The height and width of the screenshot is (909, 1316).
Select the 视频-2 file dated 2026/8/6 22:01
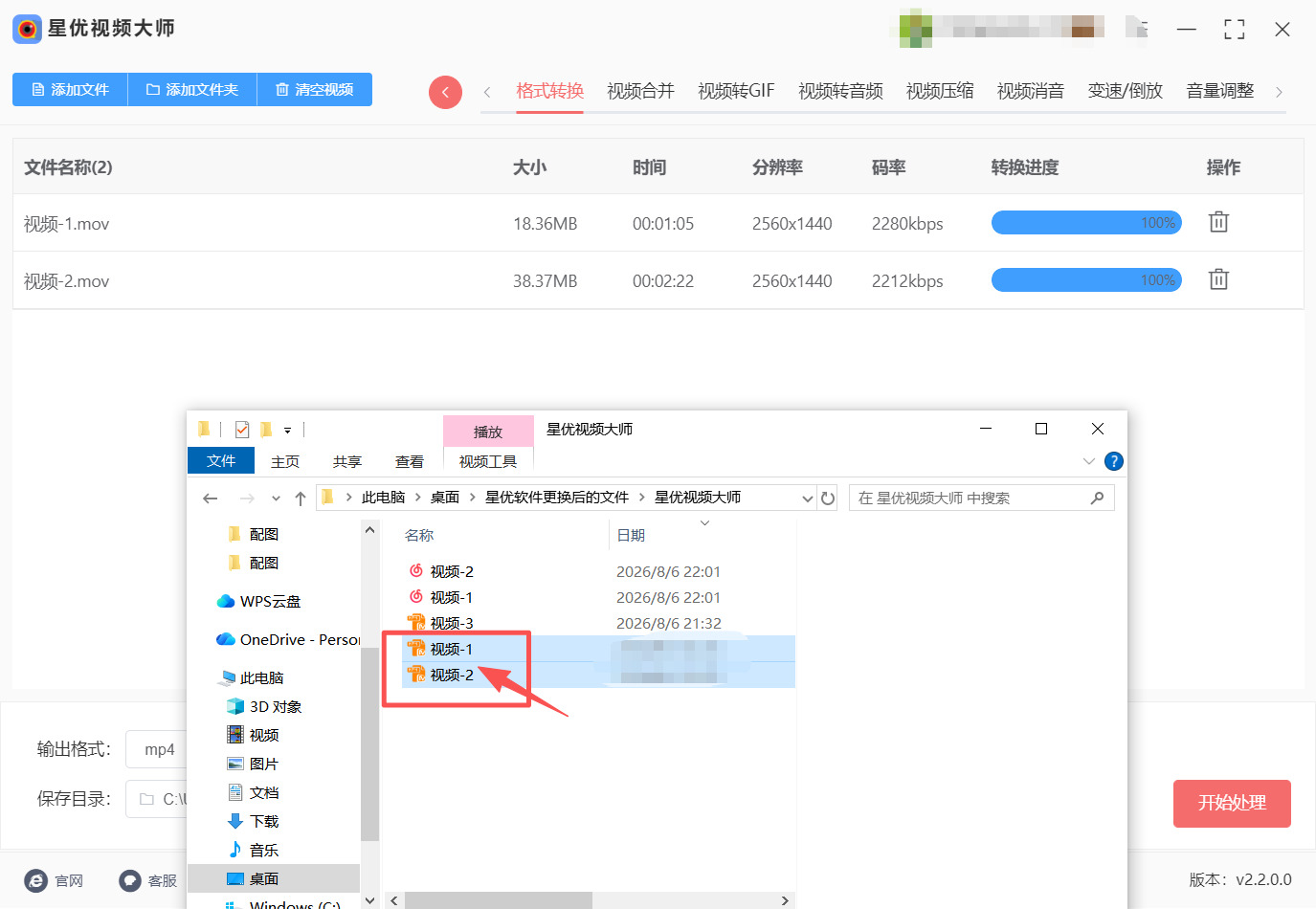[452, 571]
